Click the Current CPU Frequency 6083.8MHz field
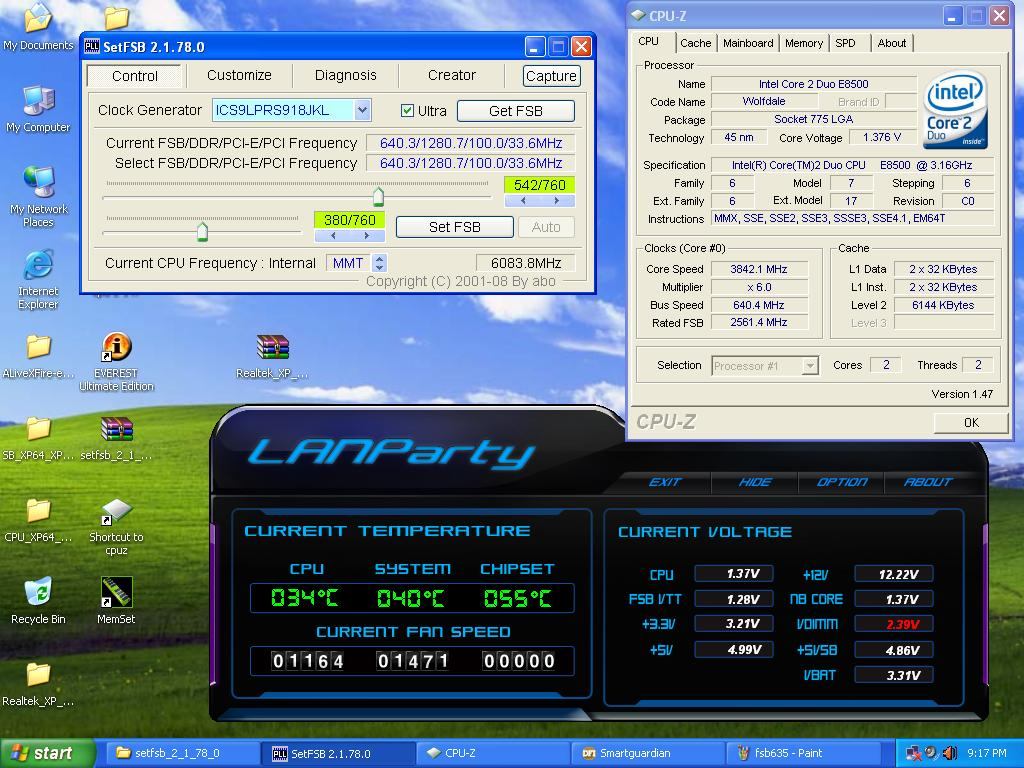This screenshot has width=1024, height=768. 526,263
